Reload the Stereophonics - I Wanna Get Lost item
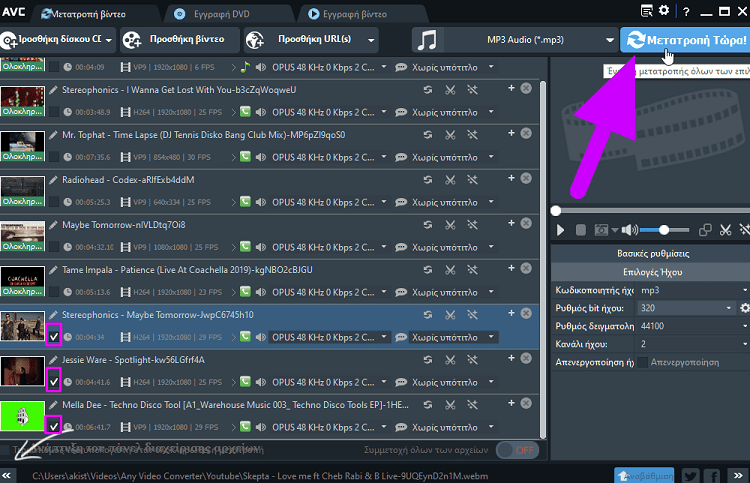This screenshot has width=750, height=483. 428,89
